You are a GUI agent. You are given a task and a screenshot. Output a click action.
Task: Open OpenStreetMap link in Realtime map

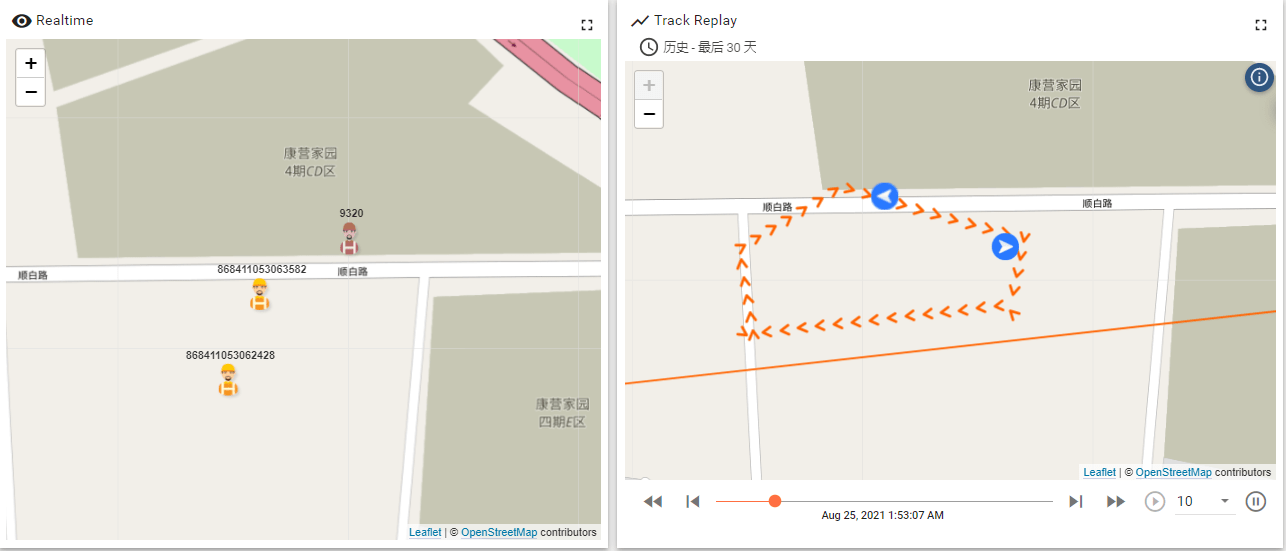pyautogui.click(x=499, y=532)
